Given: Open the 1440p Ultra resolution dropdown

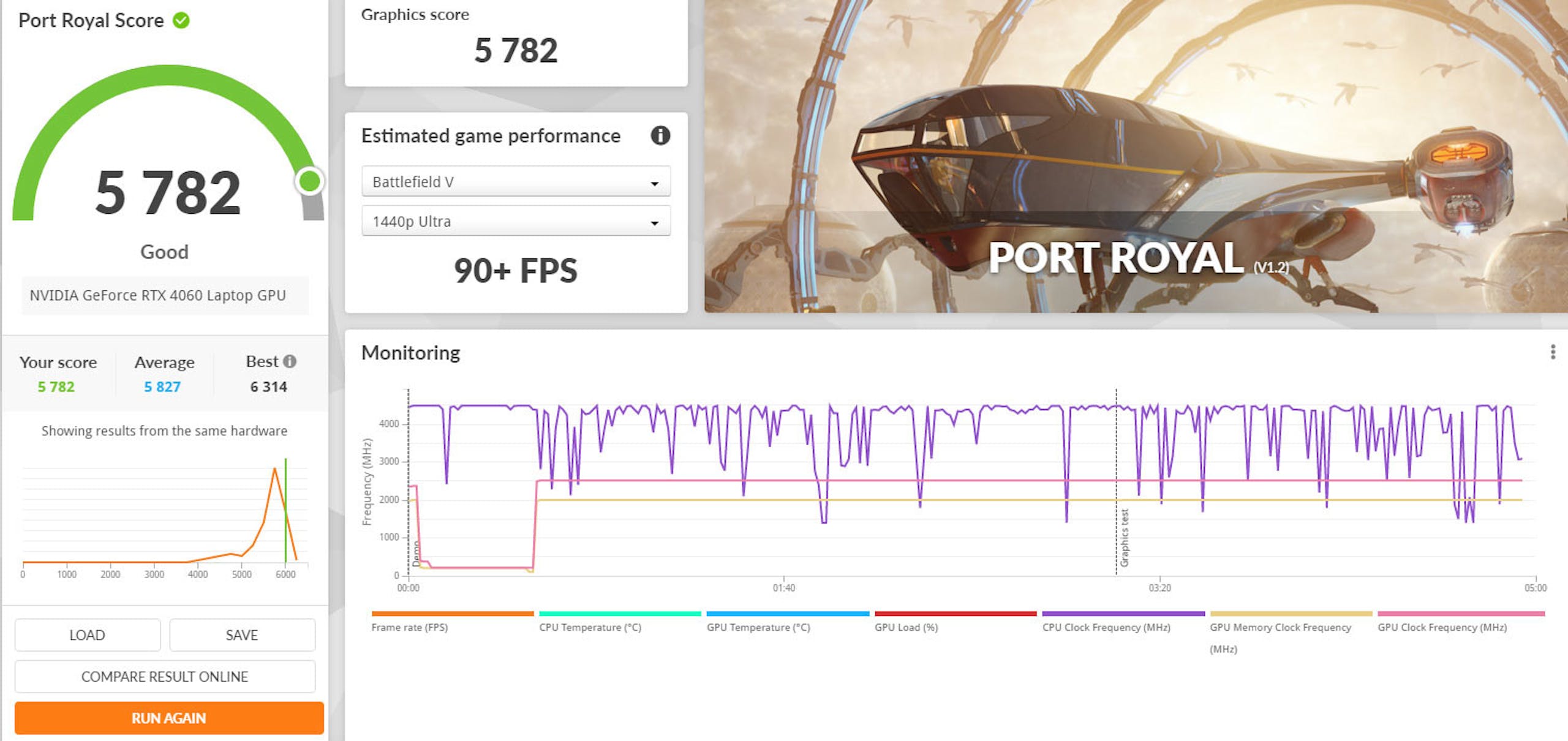Looking at the screenshot, I should click(x=516, y=220).
